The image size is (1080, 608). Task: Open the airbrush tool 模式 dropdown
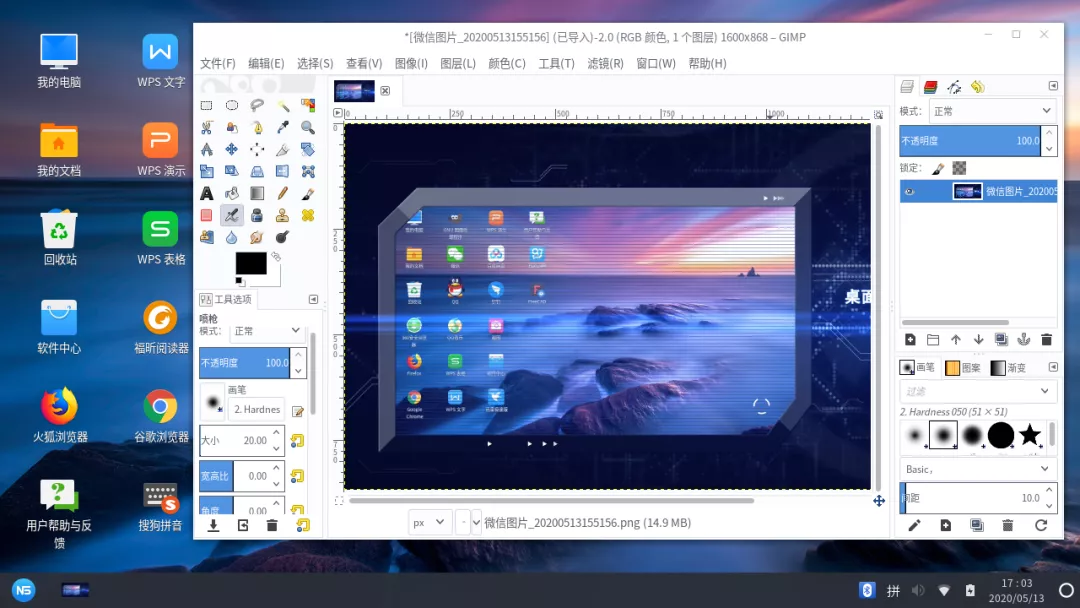click(267, 331)
